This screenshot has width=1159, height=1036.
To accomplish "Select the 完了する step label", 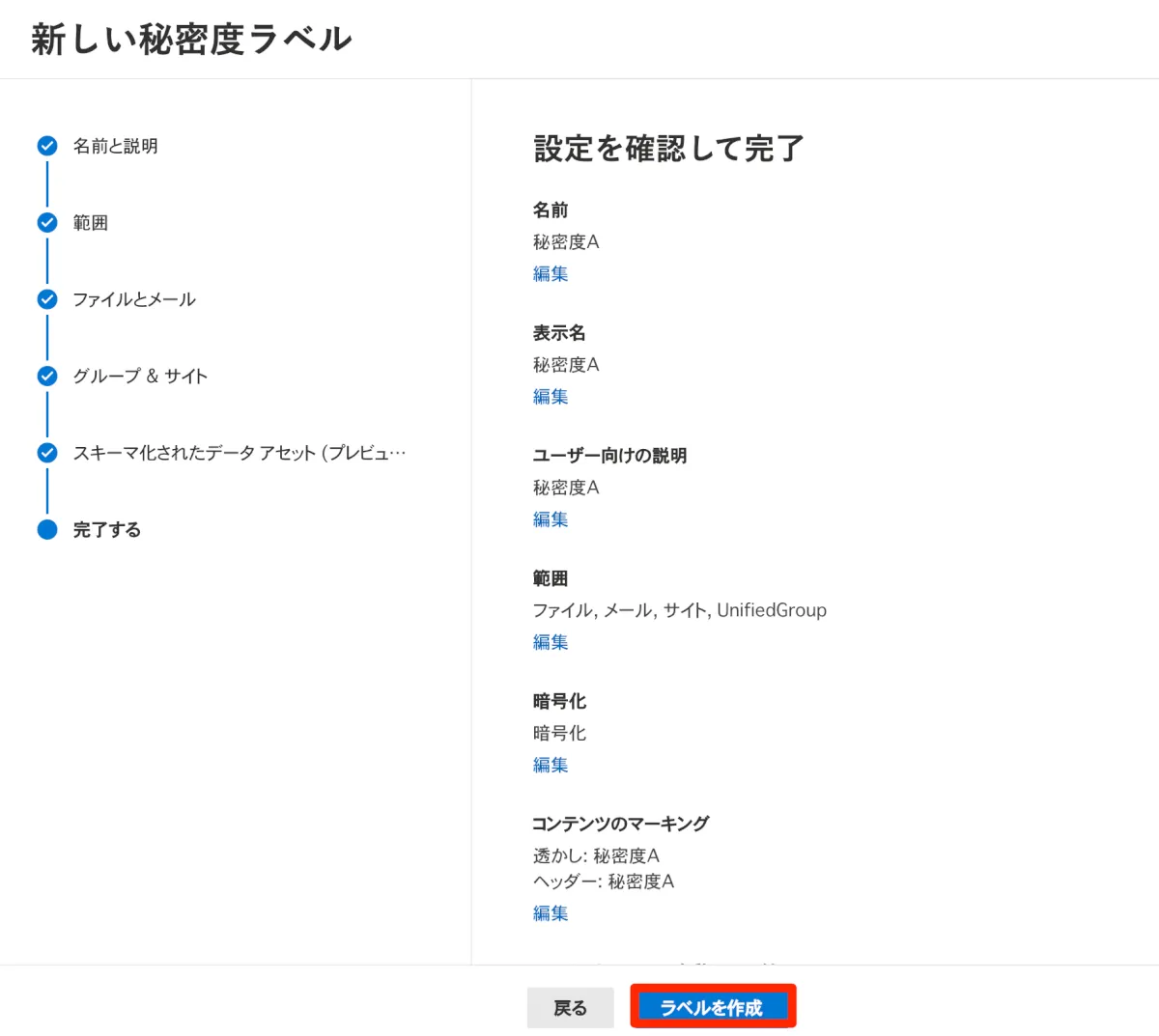I will 107,530.
